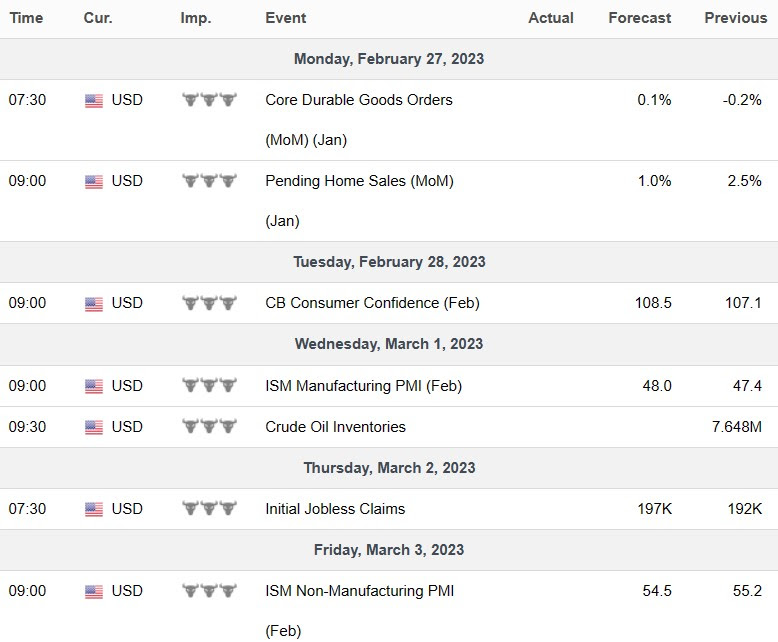
Task: Open the Initial Jobless Claims event
Action: (x=335, y=509)
